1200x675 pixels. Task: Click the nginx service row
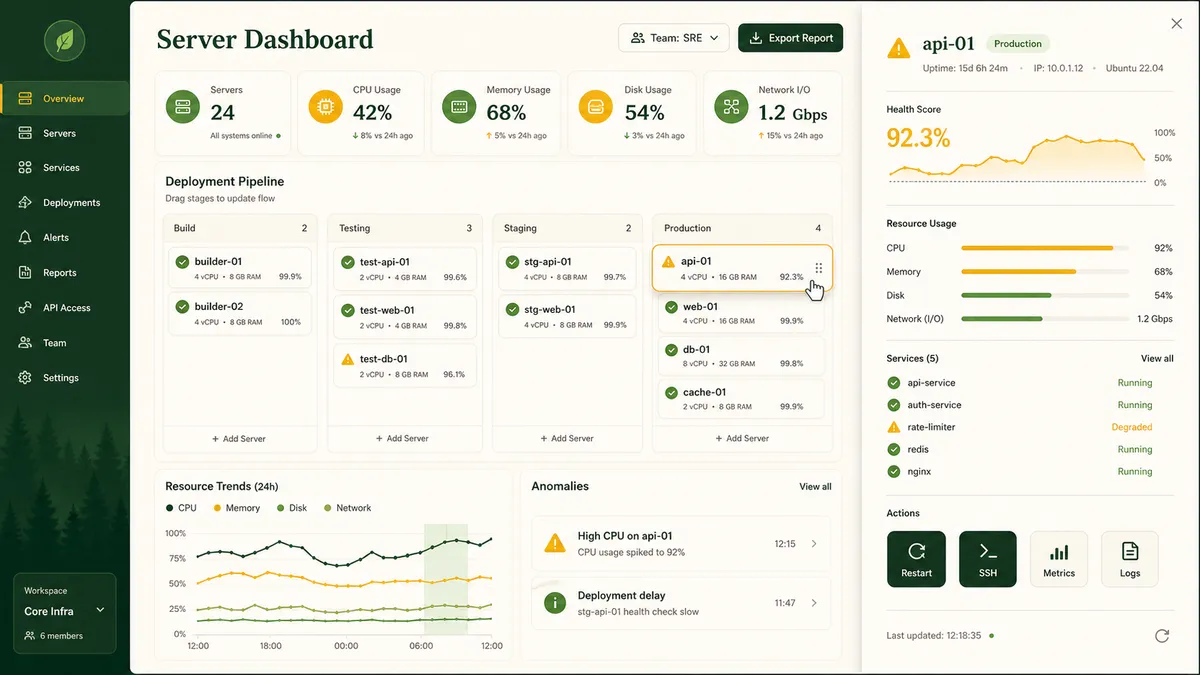(1030, 471)
